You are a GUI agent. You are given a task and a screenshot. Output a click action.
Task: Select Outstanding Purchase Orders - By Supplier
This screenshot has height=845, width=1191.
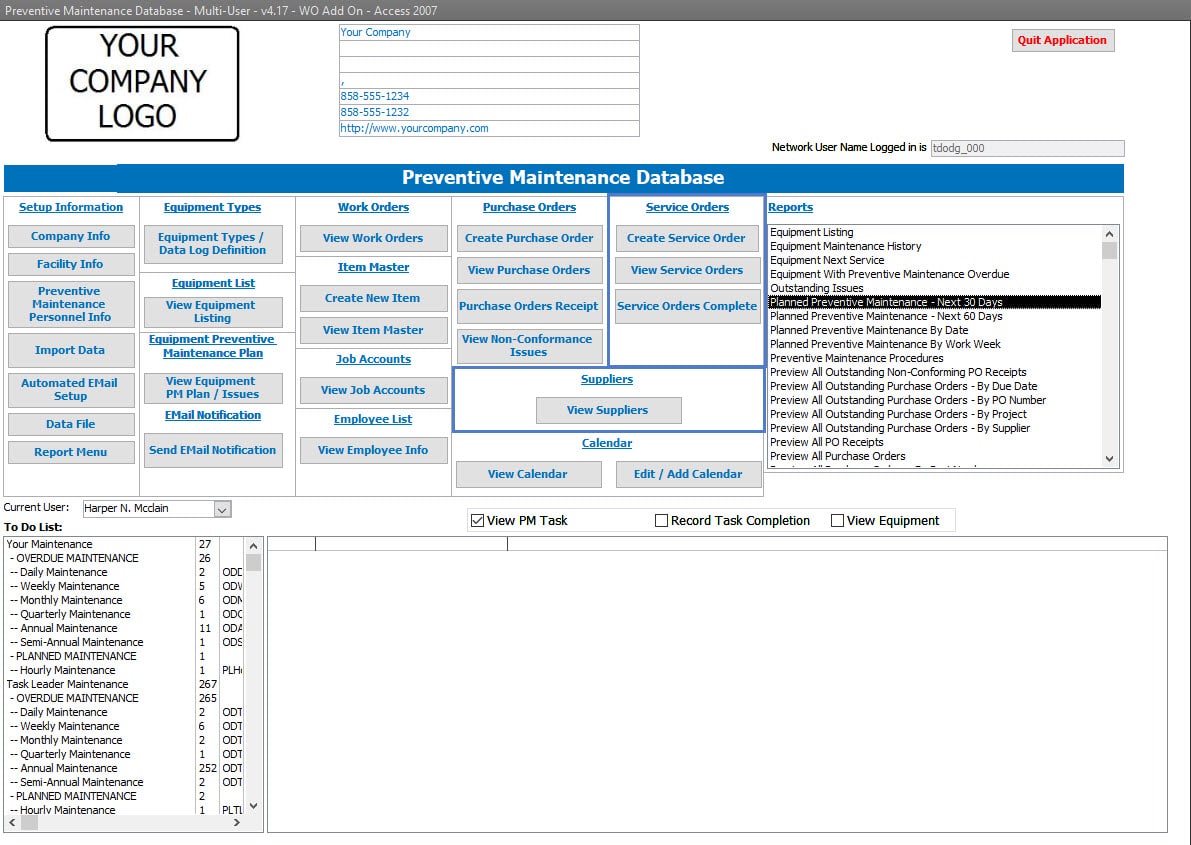[x=934, y=429]
